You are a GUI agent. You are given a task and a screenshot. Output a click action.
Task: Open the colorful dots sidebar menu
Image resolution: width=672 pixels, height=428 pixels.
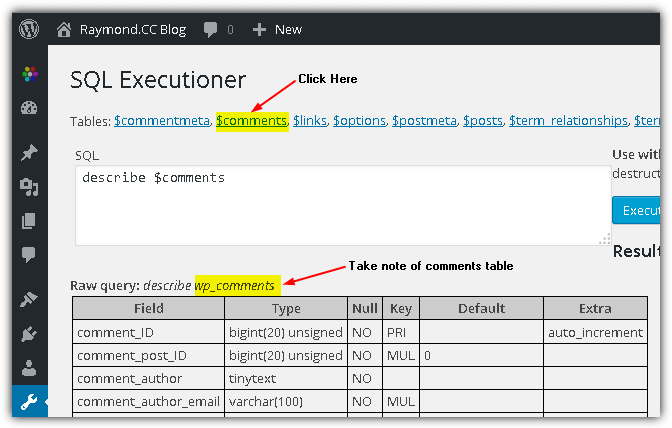point(30,74)
